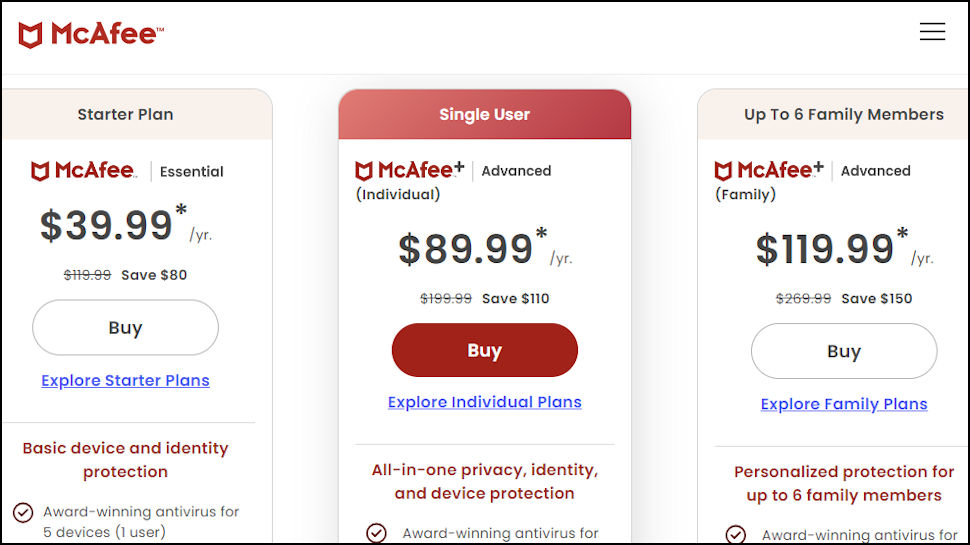970x545 pixels.
Task: Click the Single User antivirus checkmark icon
Action: [x=377, y=533]
